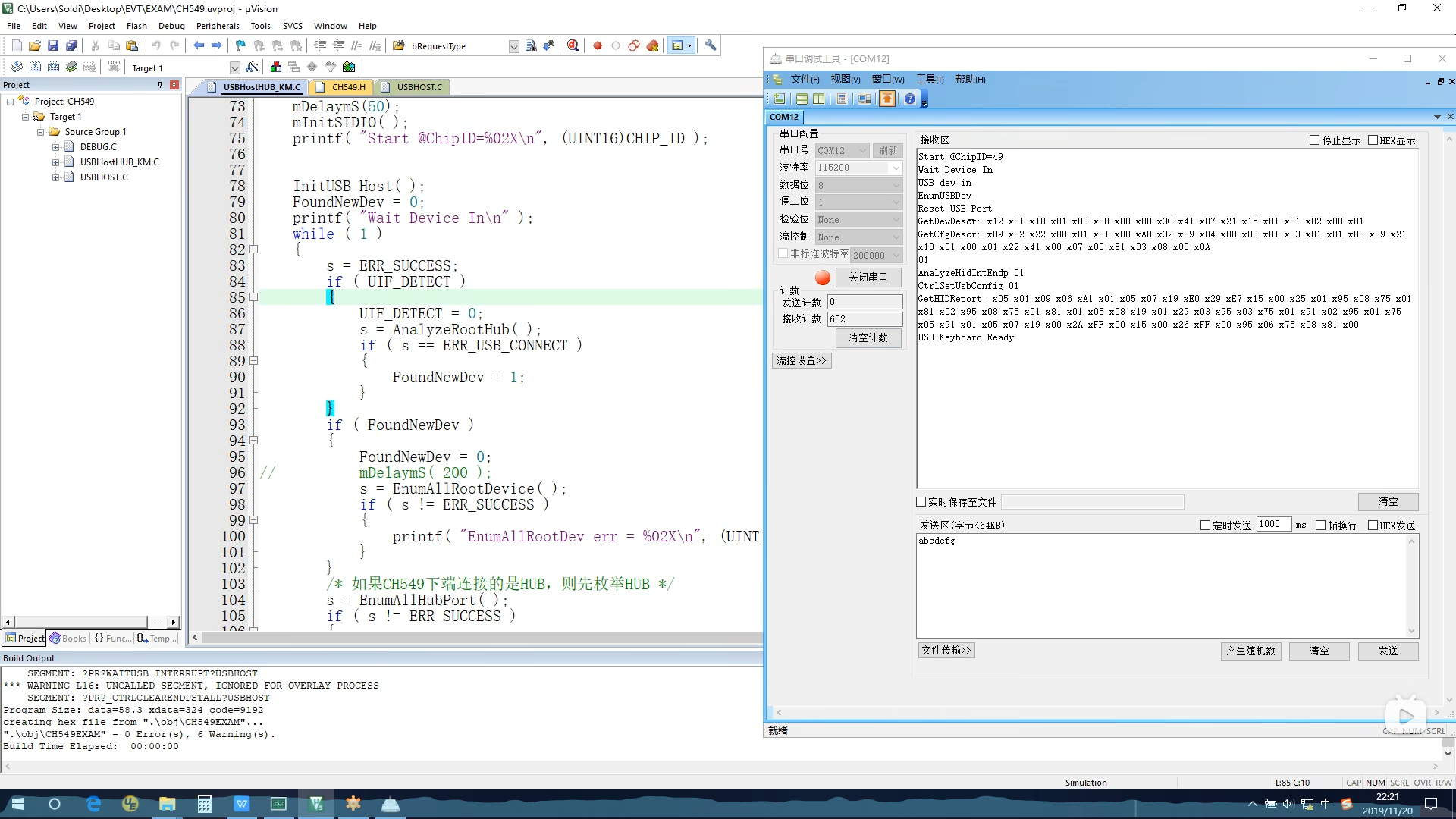Open the Peripherals menu
Screen dimensions: 1456x819
[x=217, y=26]
